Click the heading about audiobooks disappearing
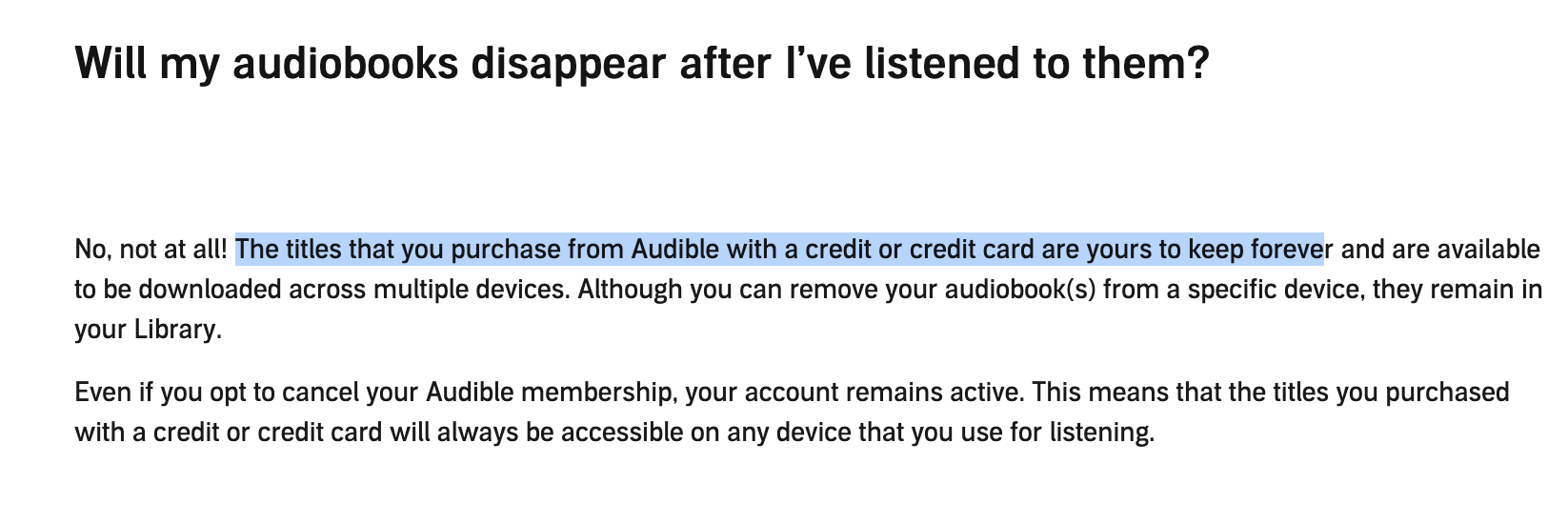 [x=642, y=64]
